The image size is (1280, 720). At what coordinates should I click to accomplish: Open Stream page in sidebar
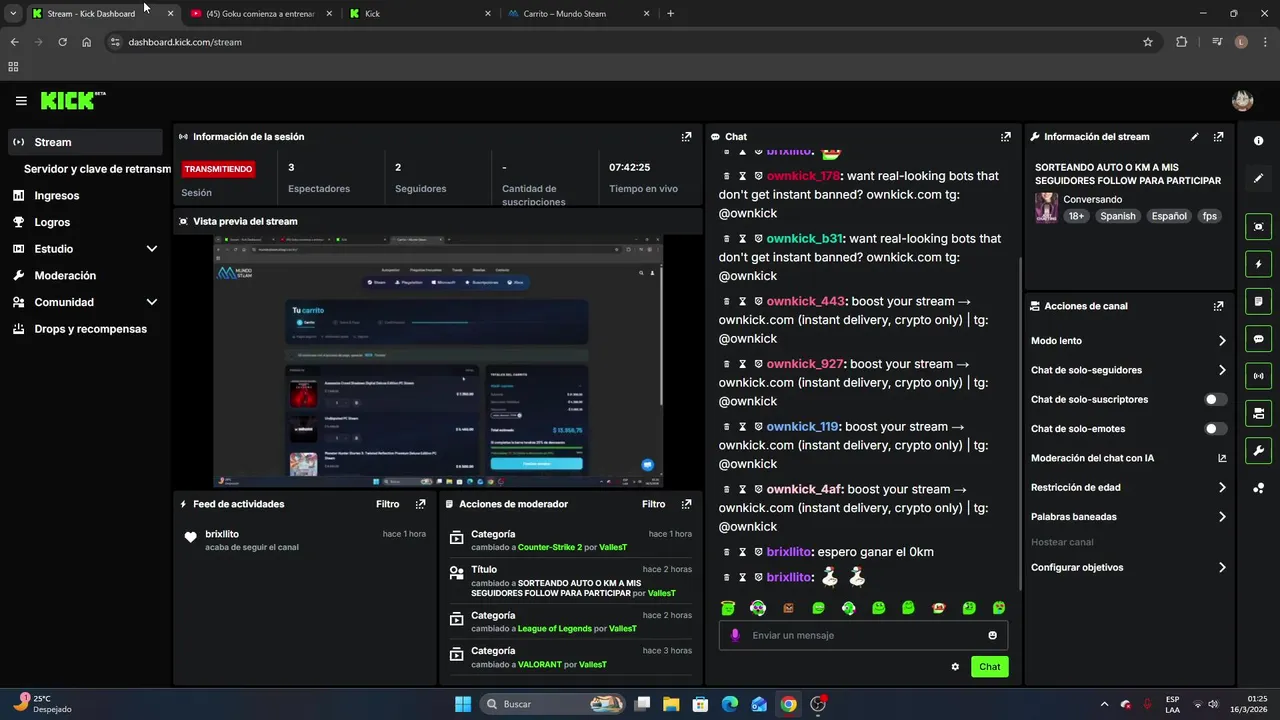point(85,142)
